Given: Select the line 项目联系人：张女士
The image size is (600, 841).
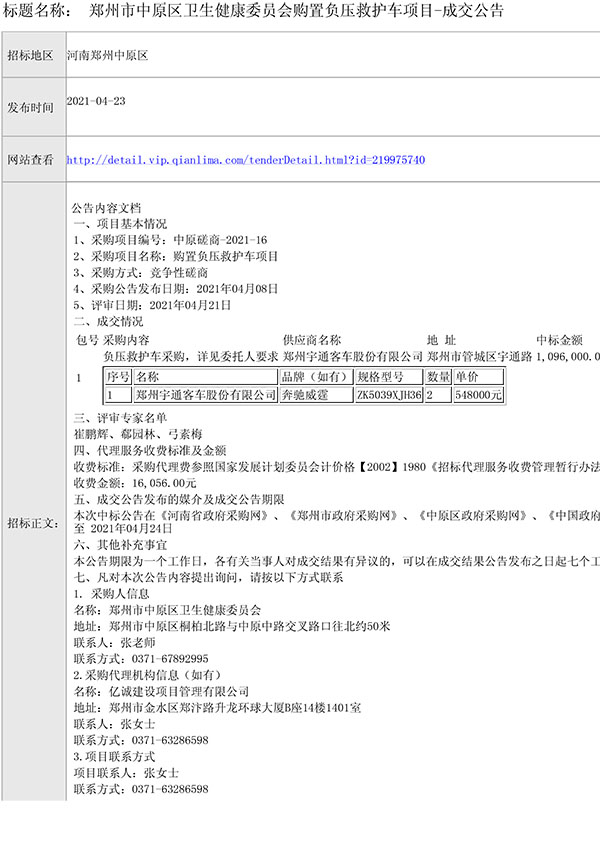Looking at the screenshot, I should click(x=126, y=773).
